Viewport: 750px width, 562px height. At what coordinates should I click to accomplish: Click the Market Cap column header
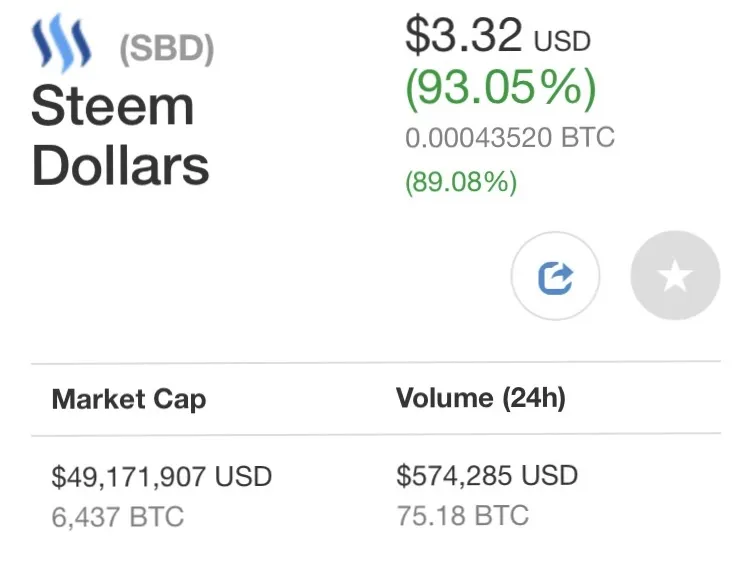129,399
